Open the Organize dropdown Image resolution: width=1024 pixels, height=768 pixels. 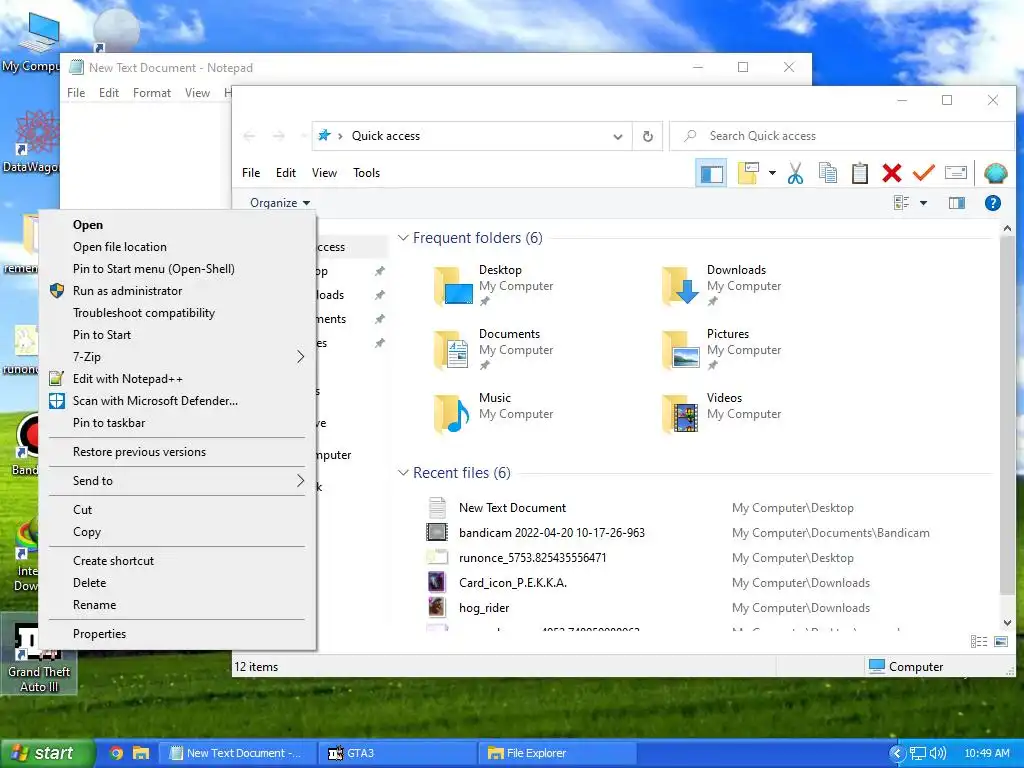click(280, 203)
